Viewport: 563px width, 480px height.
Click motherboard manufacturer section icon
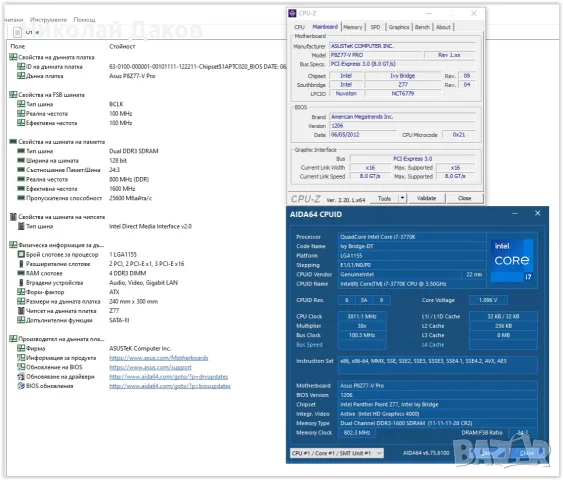point(13,339)
